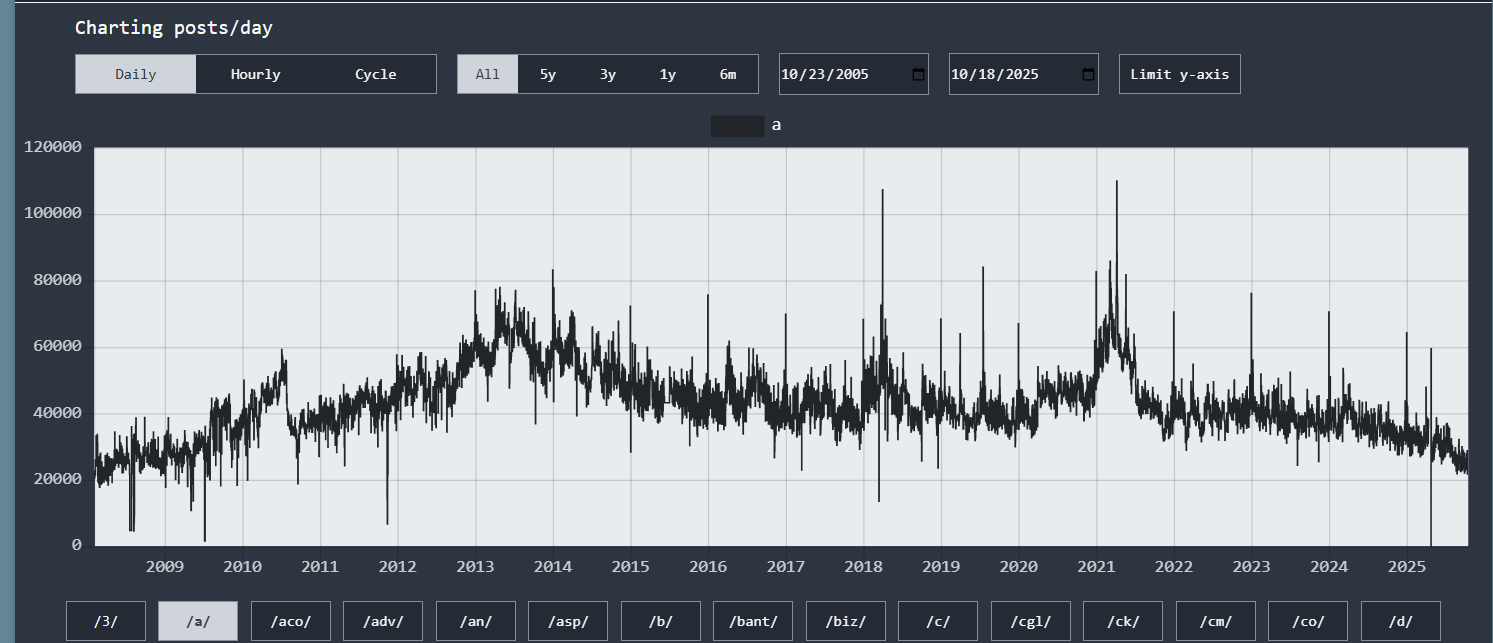
Task: Select the /a/ board
Action: click(198, 621)
